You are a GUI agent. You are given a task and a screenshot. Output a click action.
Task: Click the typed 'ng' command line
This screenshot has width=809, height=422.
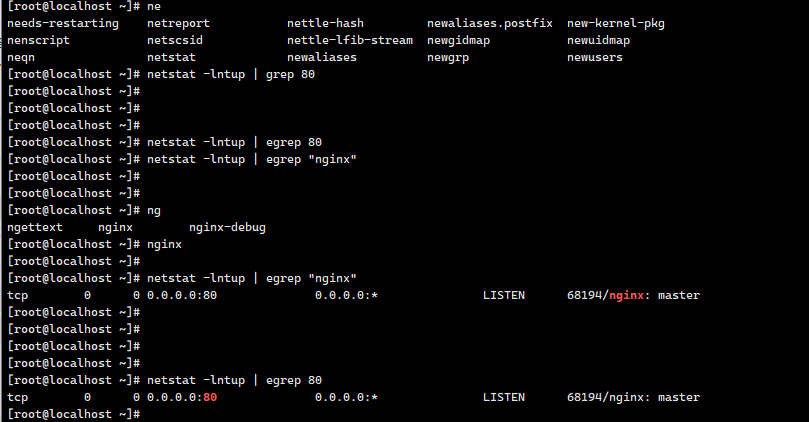pyautogui.click(x=153, y=210)
